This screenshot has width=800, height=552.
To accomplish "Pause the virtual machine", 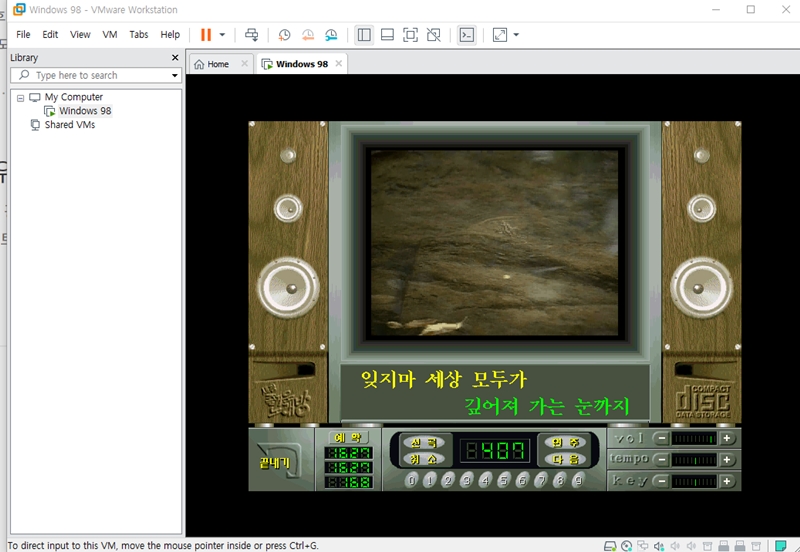I will click(x=206, y=35).
